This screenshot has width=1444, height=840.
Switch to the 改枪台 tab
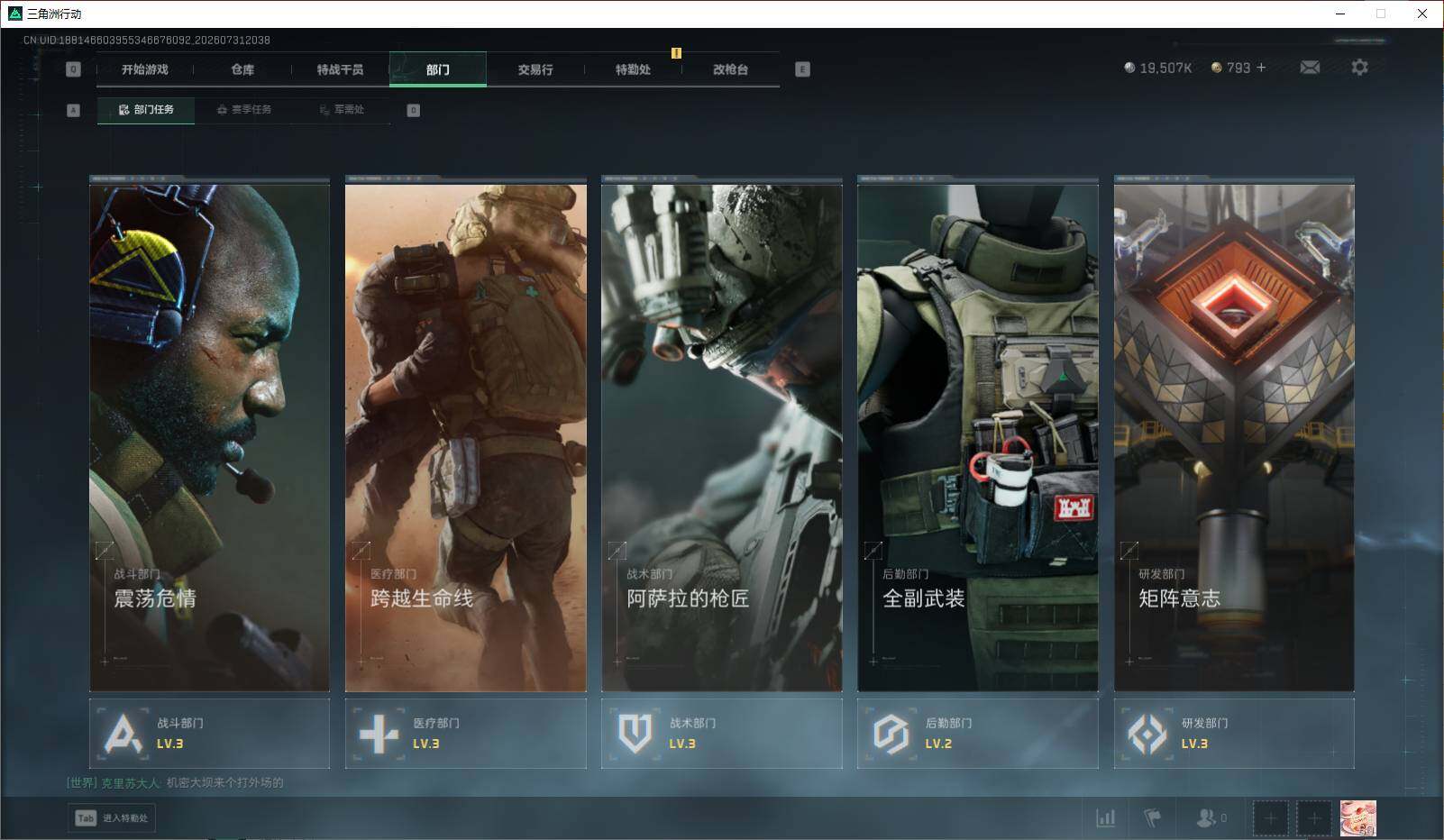[x=730, y=69]
